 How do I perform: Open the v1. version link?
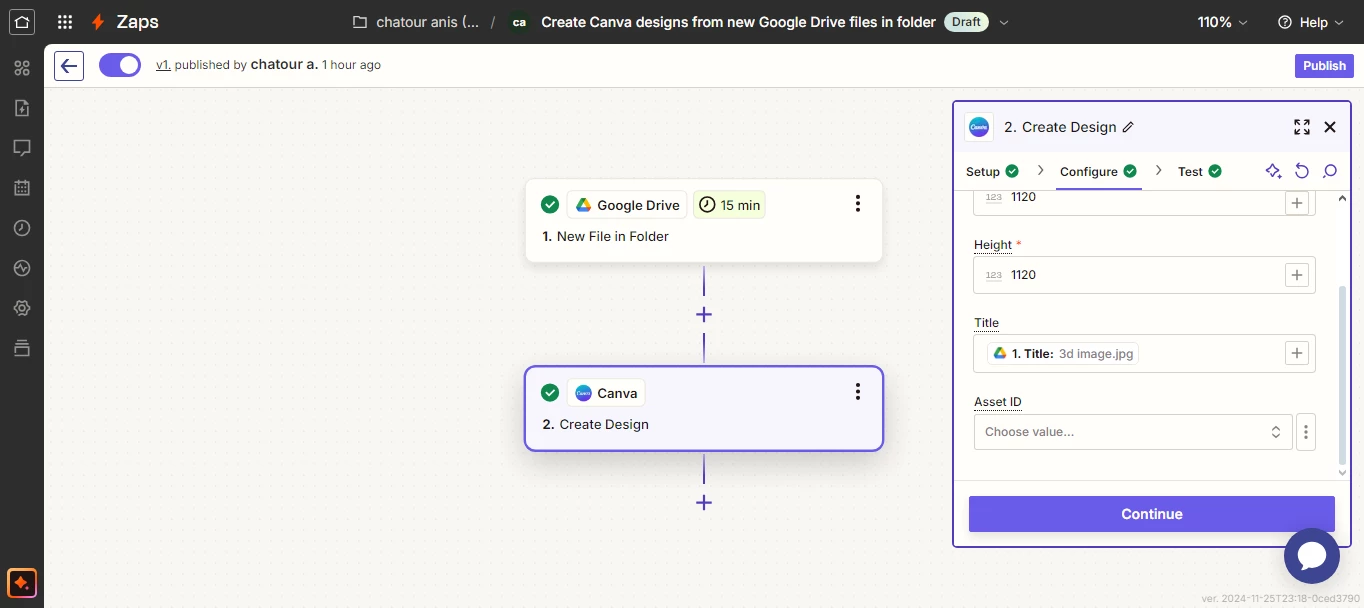(x=163, y=65)
